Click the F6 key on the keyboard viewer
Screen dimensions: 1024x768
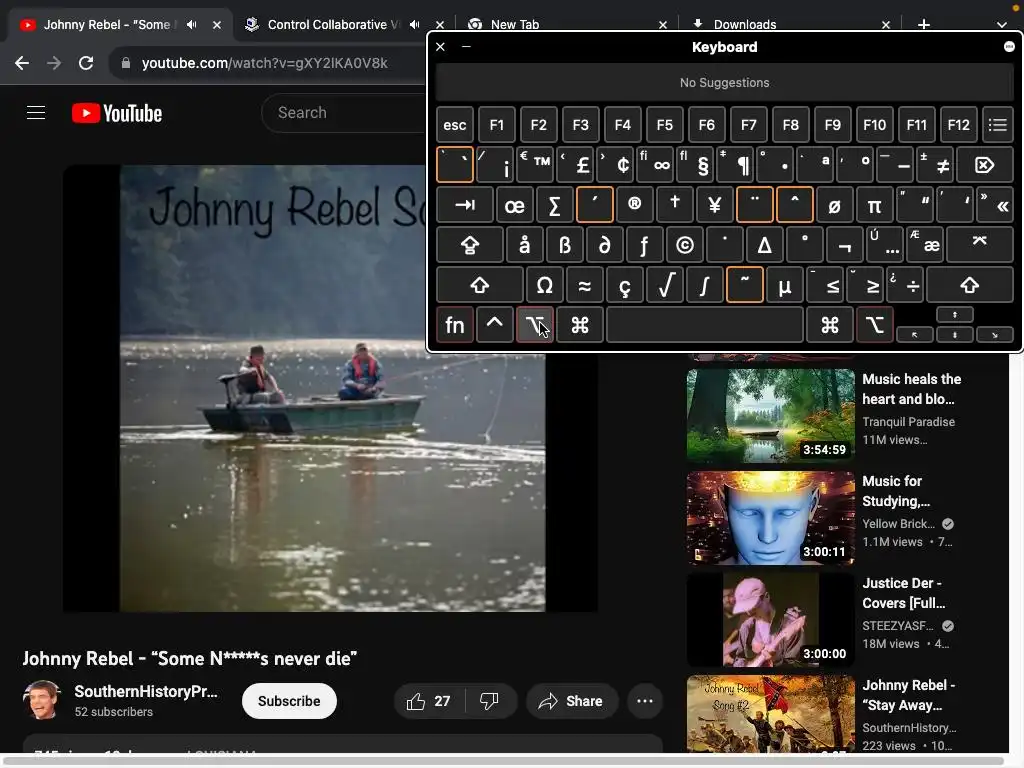click(x=707, y=125)
